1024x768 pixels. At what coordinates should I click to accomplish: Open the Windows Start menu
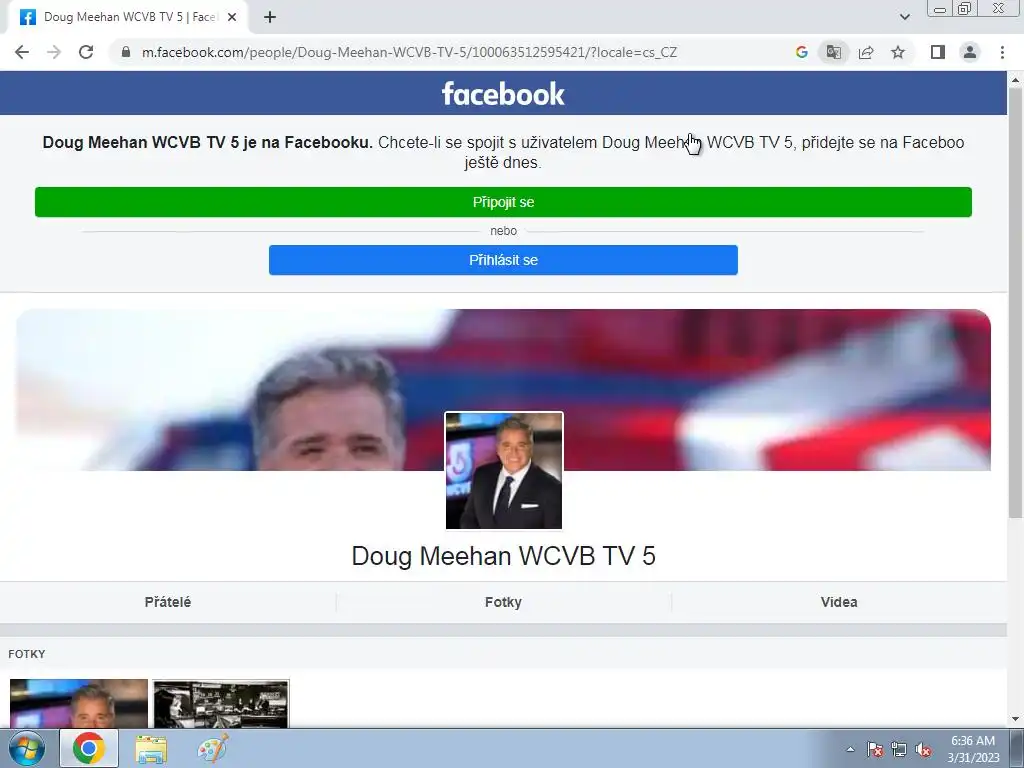(27, 748)
